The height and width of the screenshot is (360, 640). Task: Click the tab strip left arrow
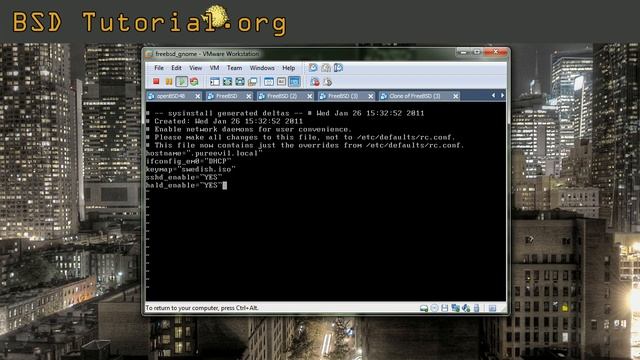tap(493, 96)
